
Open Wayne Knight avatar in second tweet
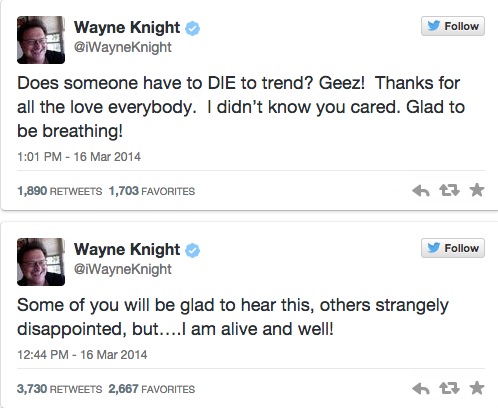pos(41,262)
